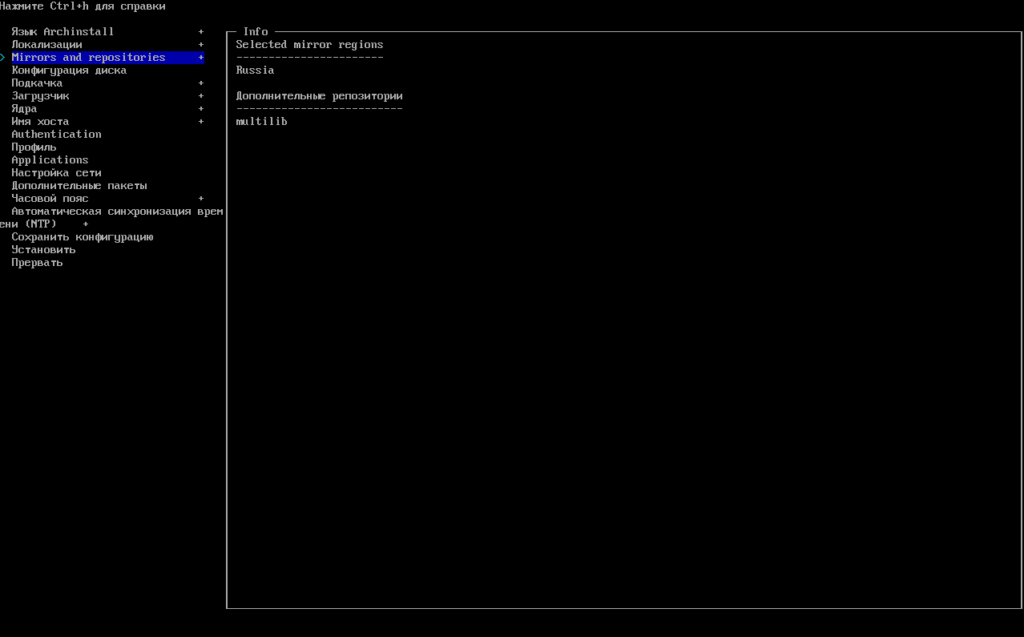The image size is (1024, 637).
Task: Open the Applications entry
Action: click(x=50, y=160)
